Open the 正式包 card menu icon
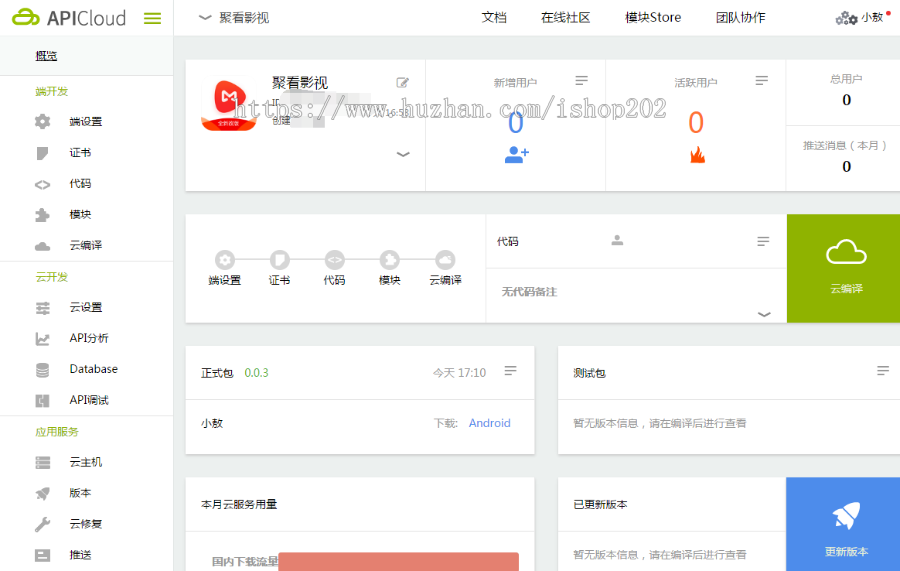Image resolution: width=900 pixels, height=571 pixels. tap(510, 371)
